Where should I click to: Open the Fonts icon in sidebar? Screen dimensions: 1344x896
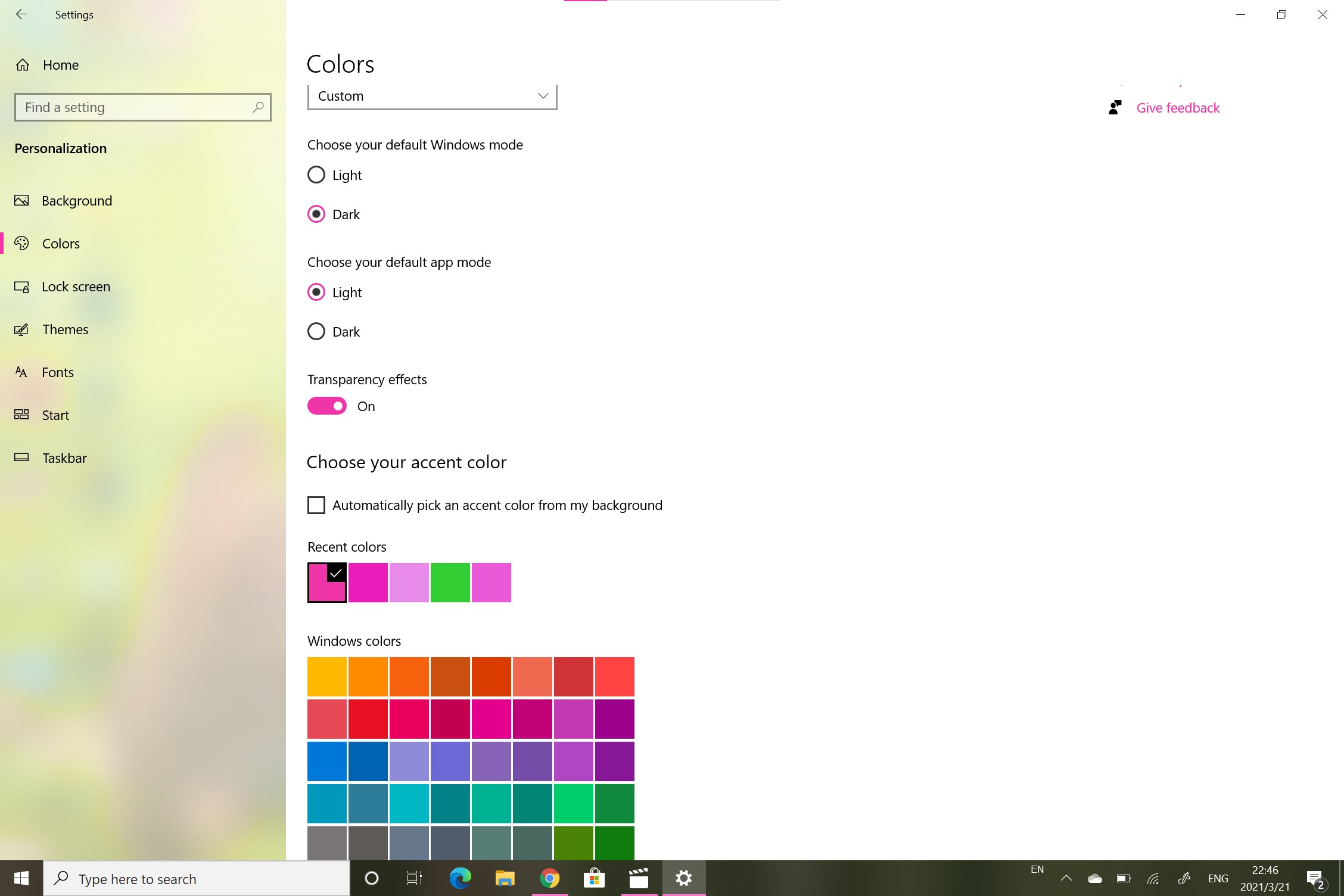tap(21, 372)
